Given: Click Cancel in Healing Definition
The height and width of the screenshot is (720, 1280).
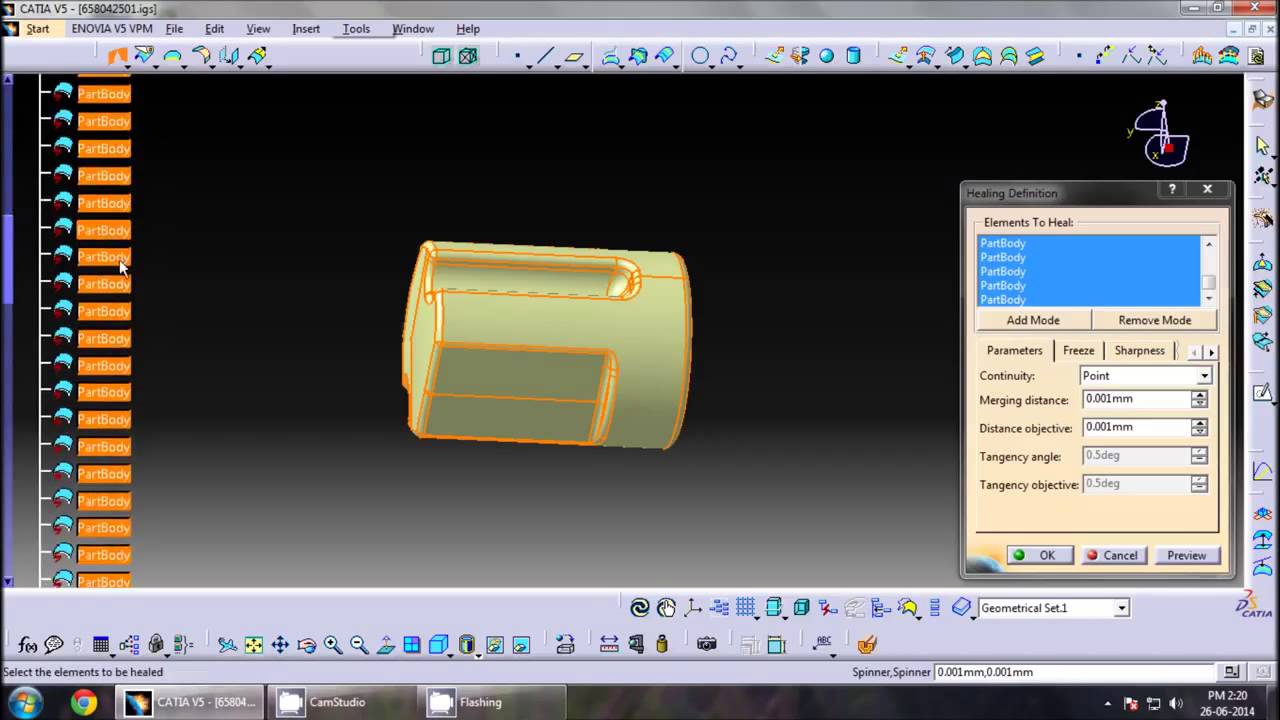Looking at the screenshot, I should pyautogui.click(x=1113, y=555).
